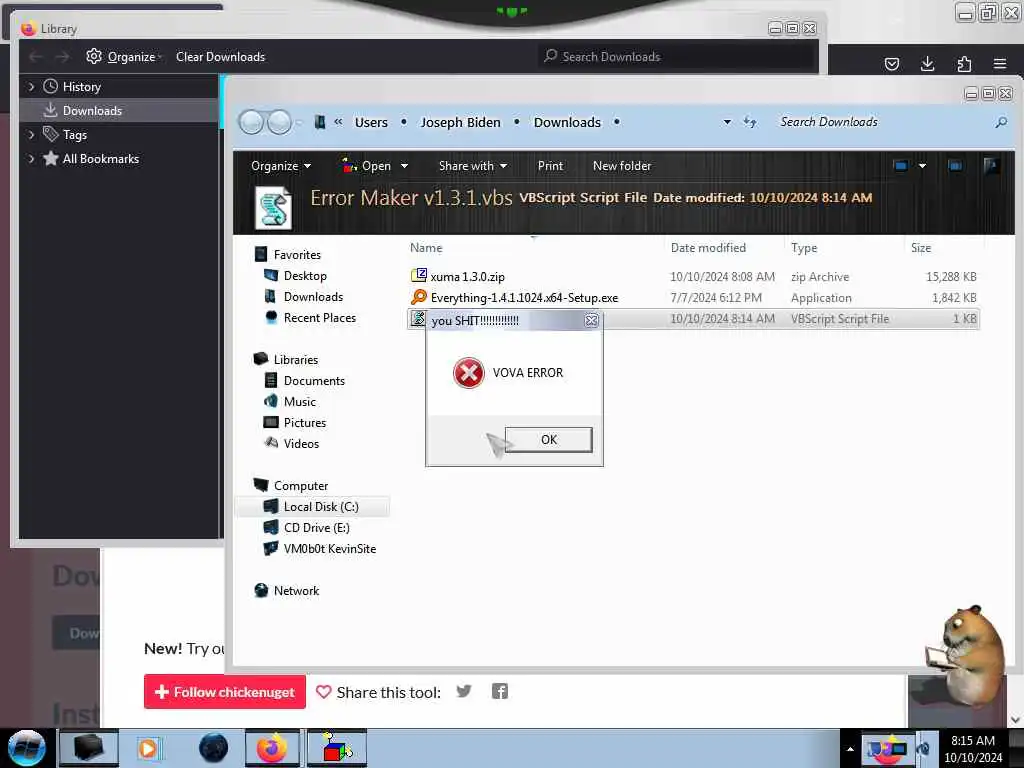Click the Library Search Downloads field
Image resolution: width=1024 pixels, height=768 pixels.
point(678,57)
